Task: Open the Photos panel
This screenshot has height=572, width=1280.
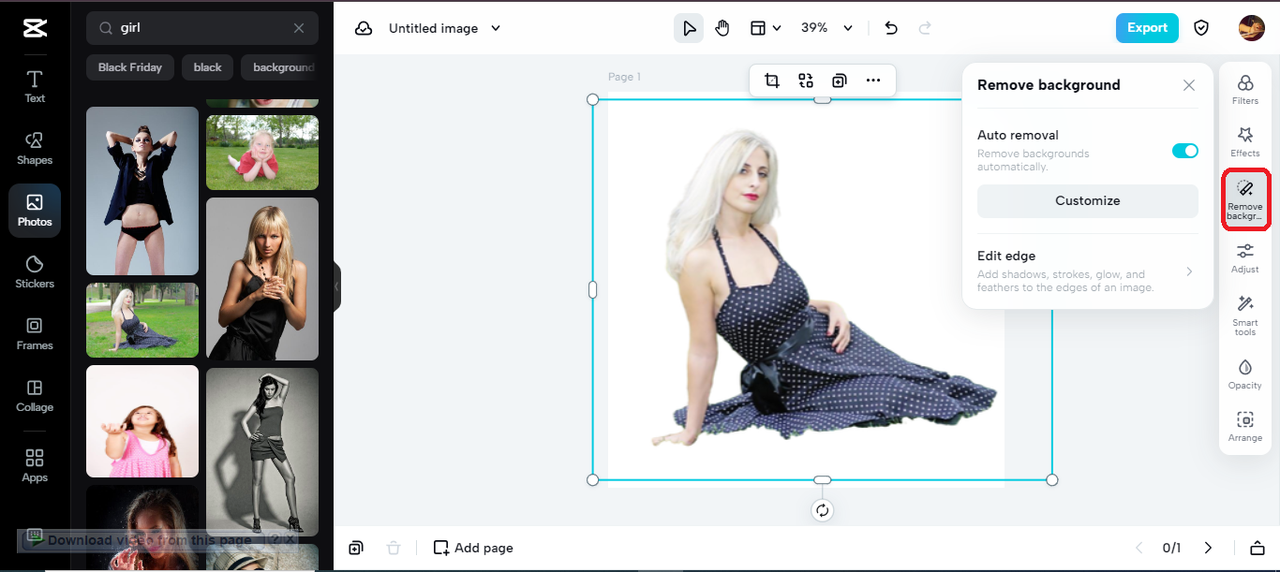Action: pyautogui.click(x=34, y=210)
